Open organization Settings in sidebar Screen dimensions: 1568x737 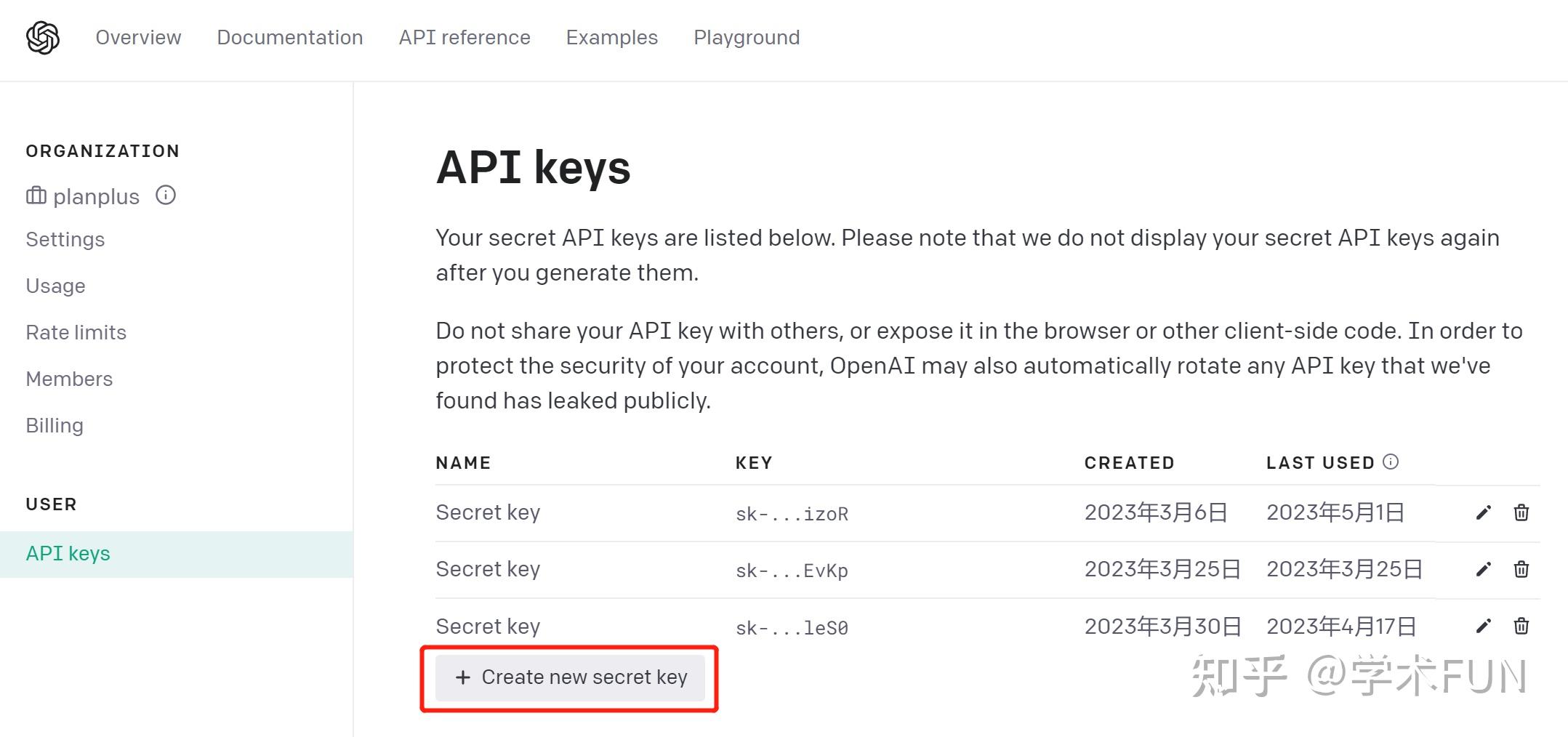(65, 239)
